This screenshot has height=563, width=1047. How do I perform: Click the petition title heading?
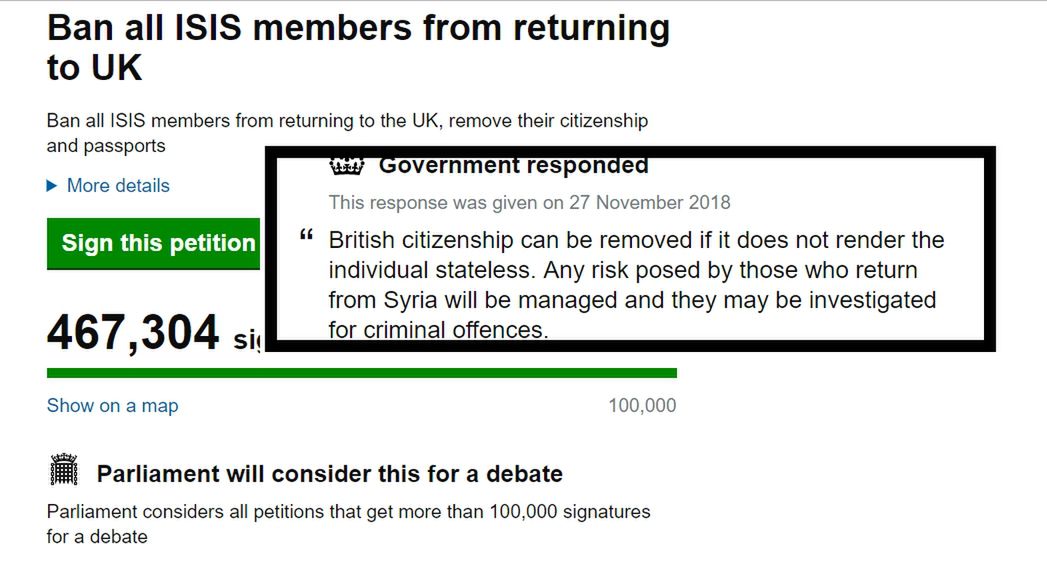click(x=358, y=47)
